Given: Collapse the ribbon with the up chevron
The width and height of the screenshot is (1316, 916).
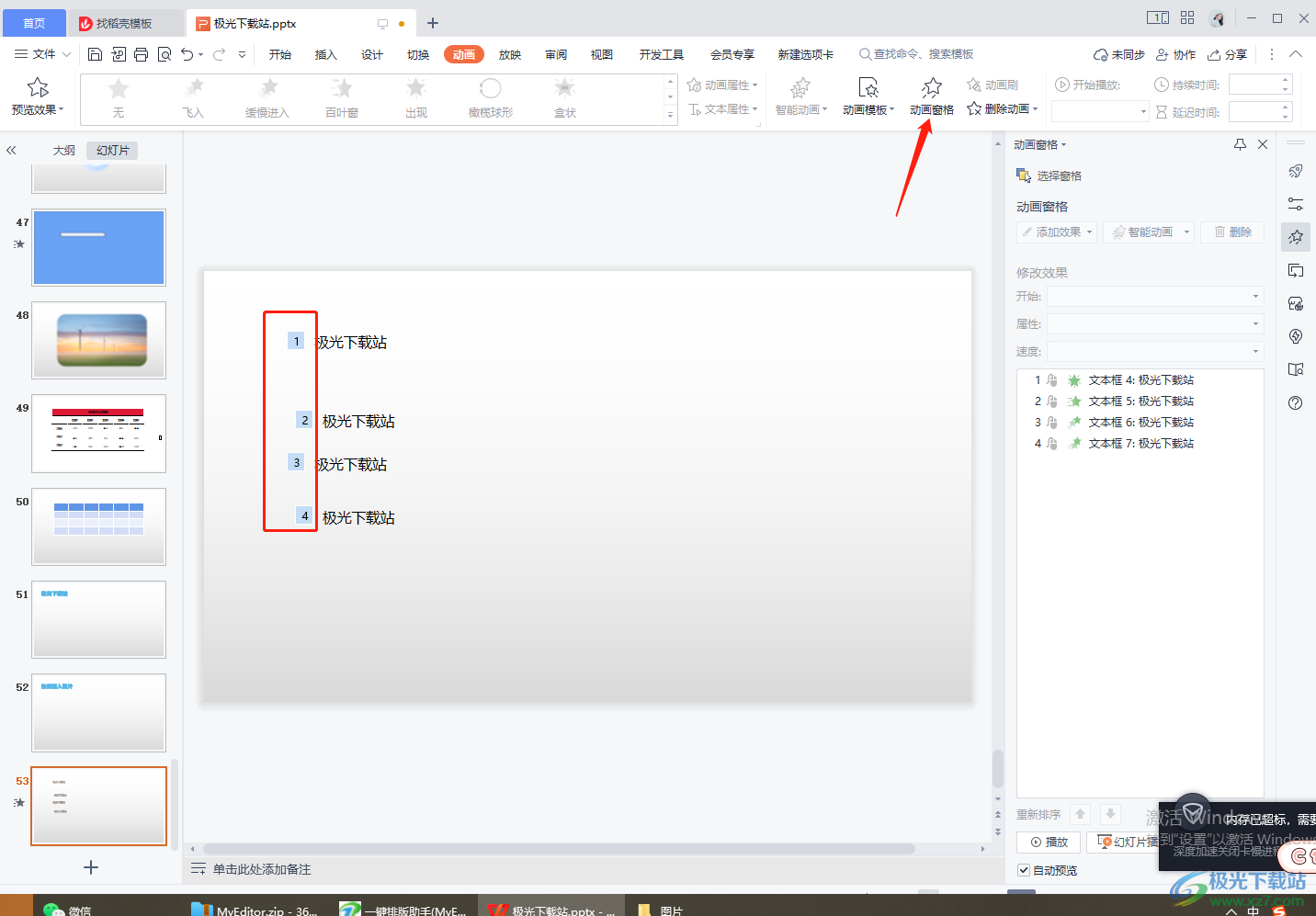Looking at the screenshot, I should [1296, 54].
